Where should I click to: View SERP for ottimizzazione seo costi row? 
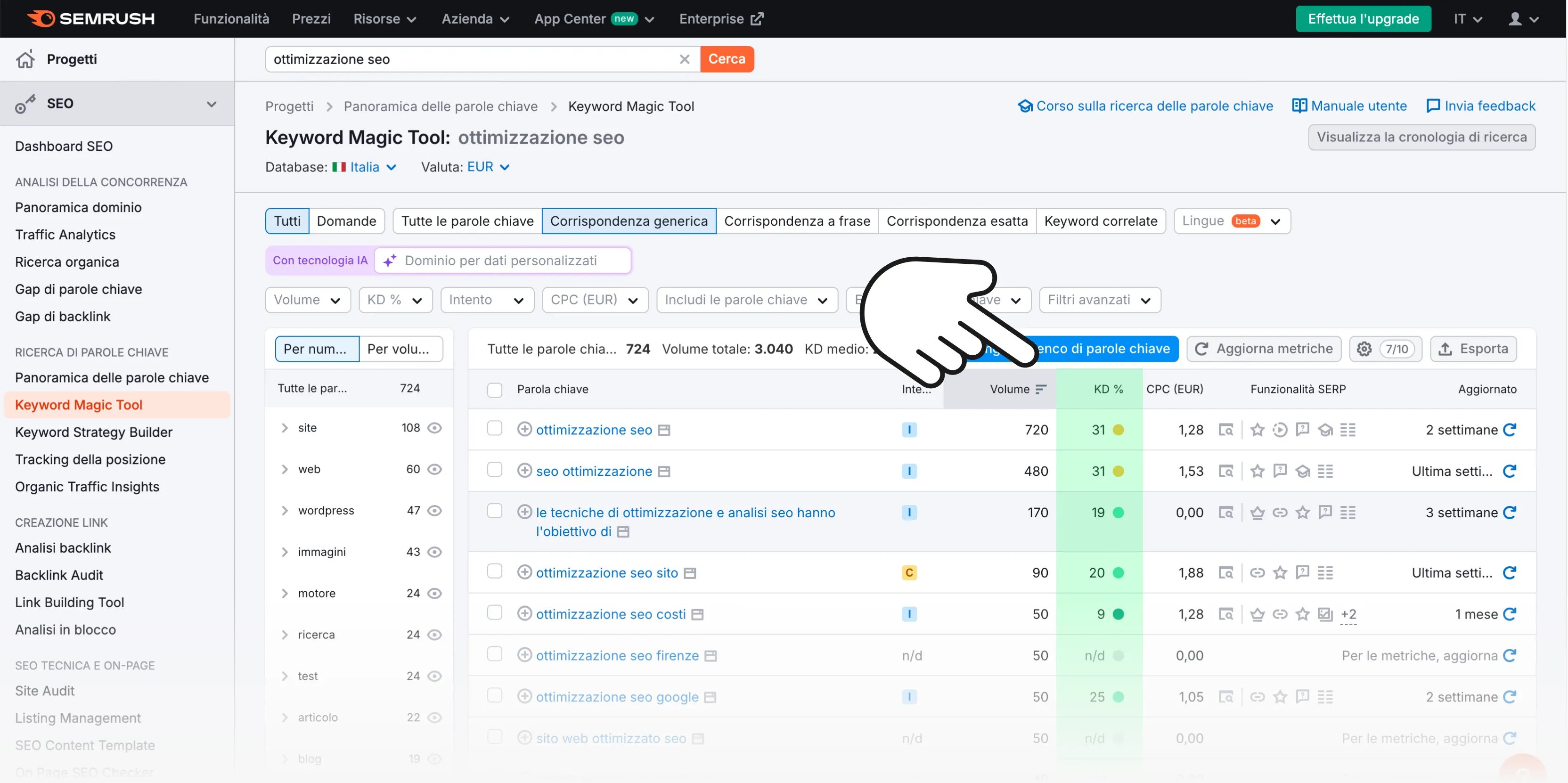[x=1226, y=614]
